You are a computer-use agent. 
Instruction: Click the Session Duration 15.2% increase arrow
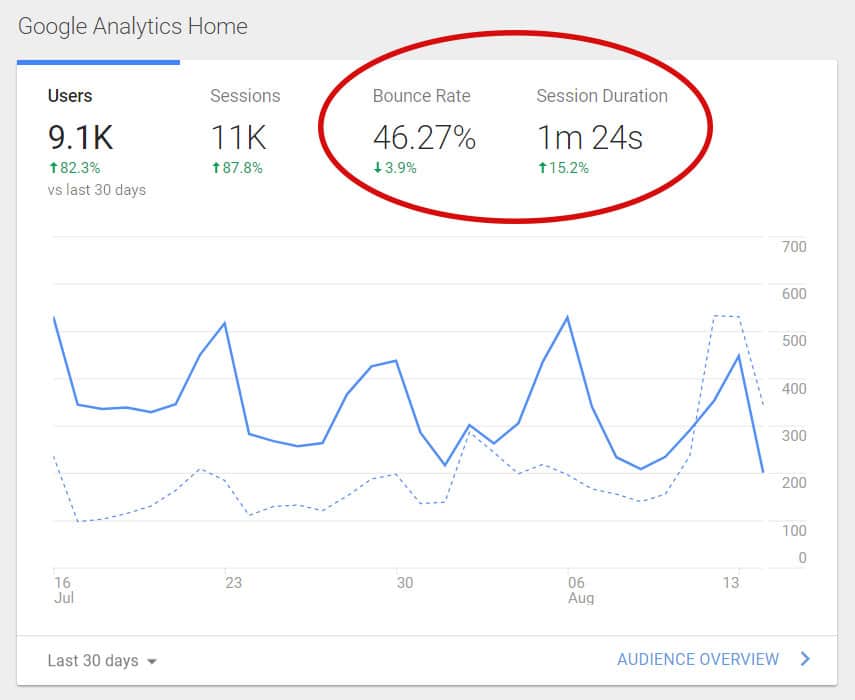[542, 167]
